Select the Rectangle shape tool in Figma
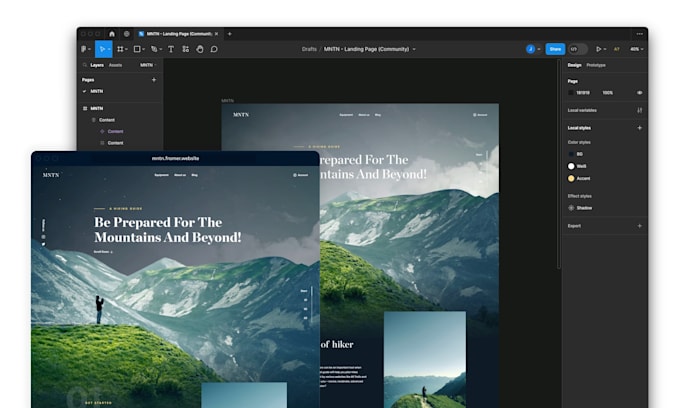The image size is (680, 408). 137,49
